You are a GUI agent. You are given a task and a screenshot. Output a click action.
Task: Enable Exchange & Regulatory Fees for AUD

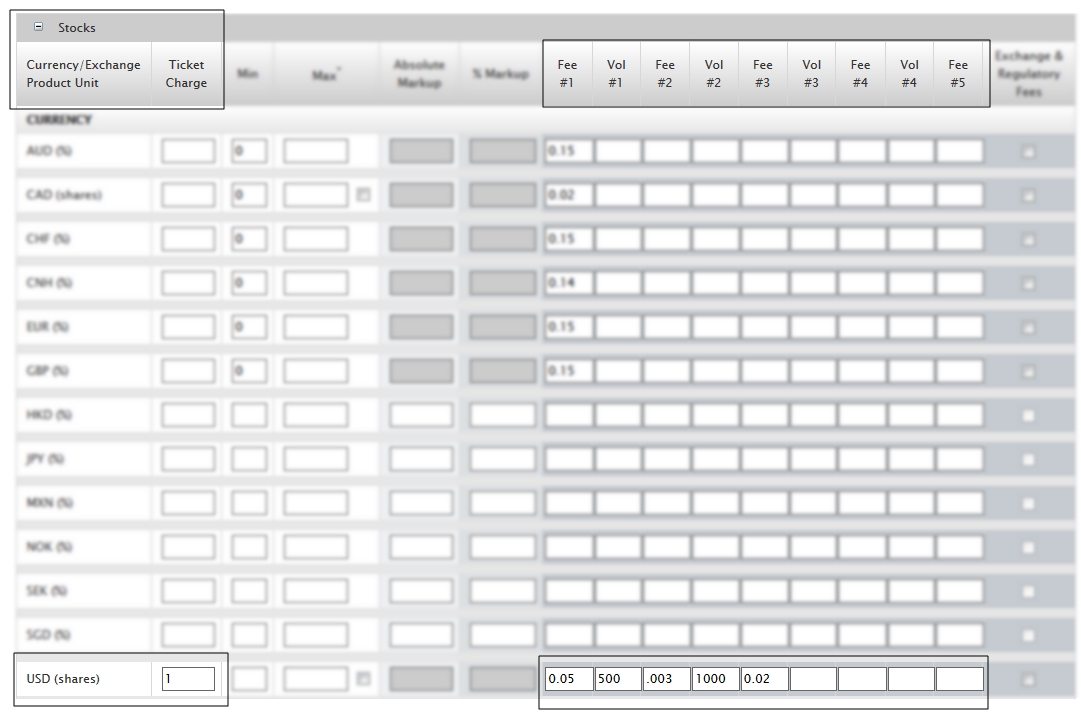1028,152
